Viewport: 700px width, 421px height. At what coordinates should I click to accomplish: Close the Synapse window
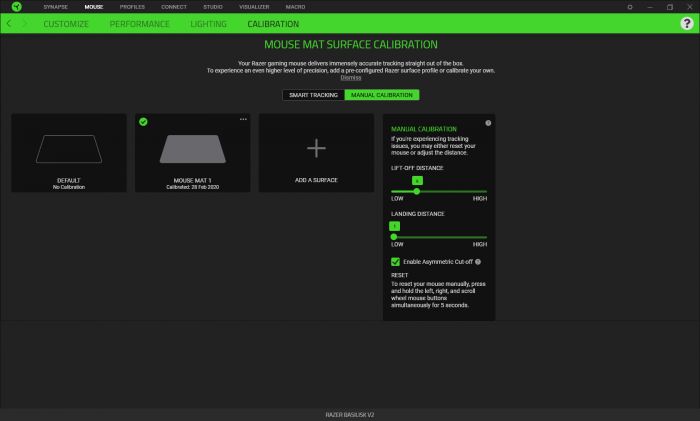689,7
